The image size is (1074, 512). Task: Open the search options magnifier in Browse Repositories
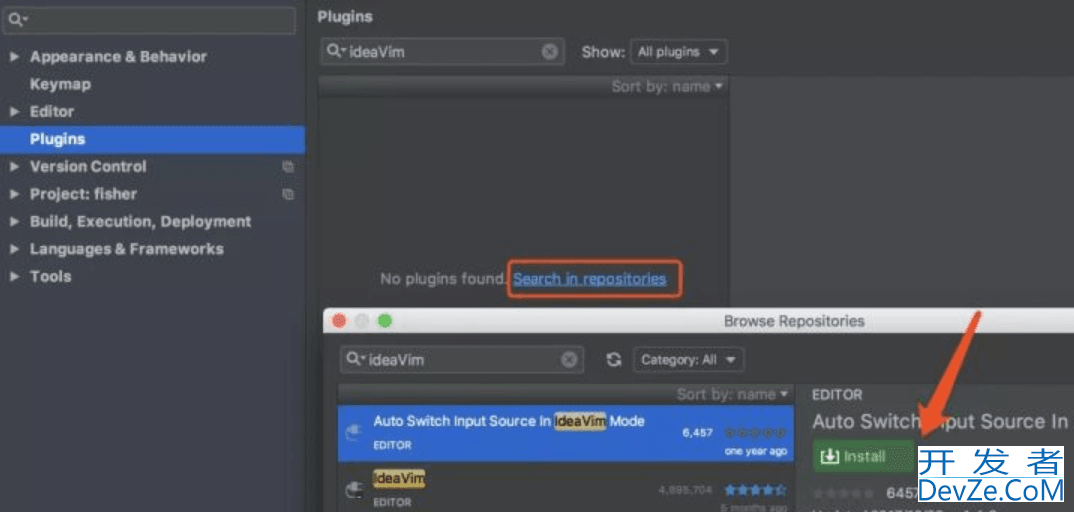[356, 359]
